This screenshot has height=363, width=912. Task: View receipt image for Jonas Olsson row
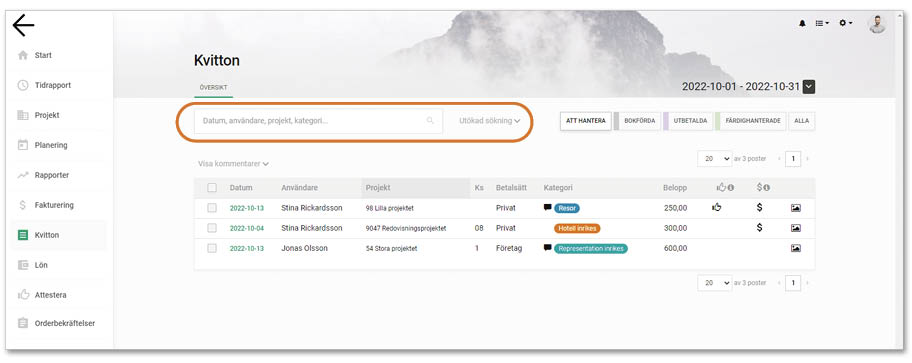(796, 248)
